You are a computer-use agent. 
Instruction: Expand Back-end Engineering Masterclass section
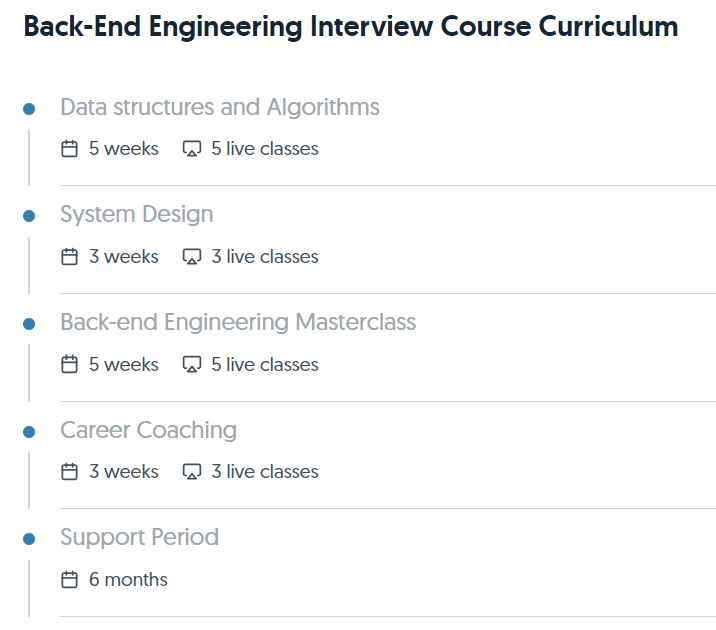pos(237,322)
